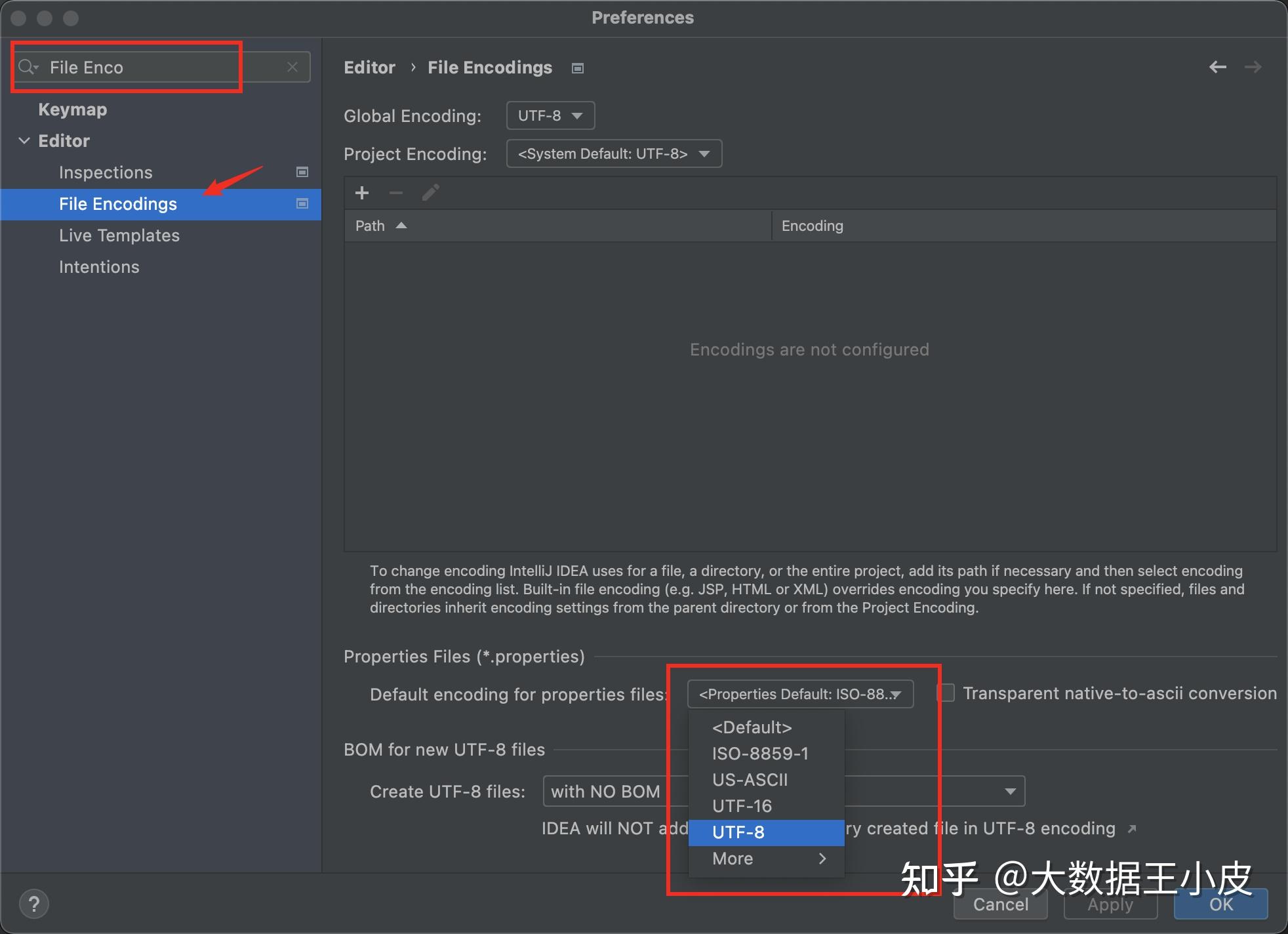Enable Transparent native-to-ascii conversion
The image size is (1288, 934).
click(947, 693)
